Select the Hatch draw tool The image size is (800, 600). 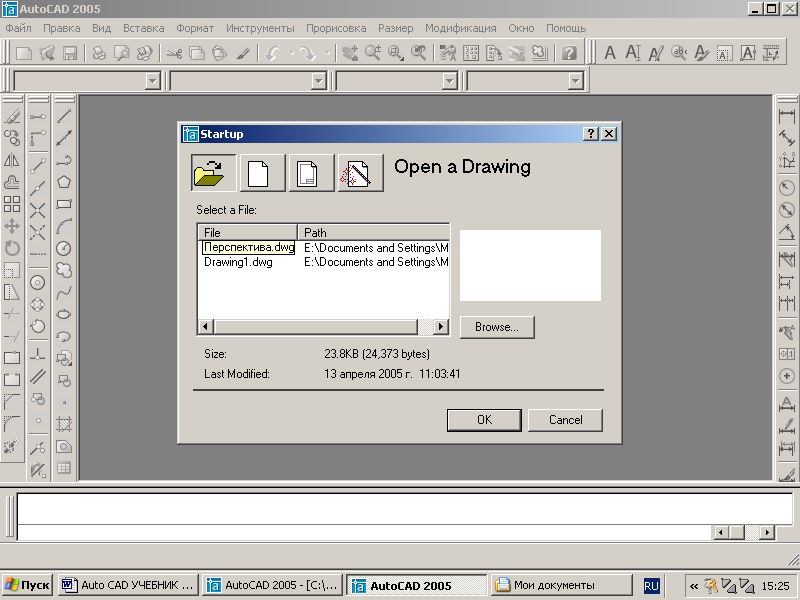click(64, 424)
